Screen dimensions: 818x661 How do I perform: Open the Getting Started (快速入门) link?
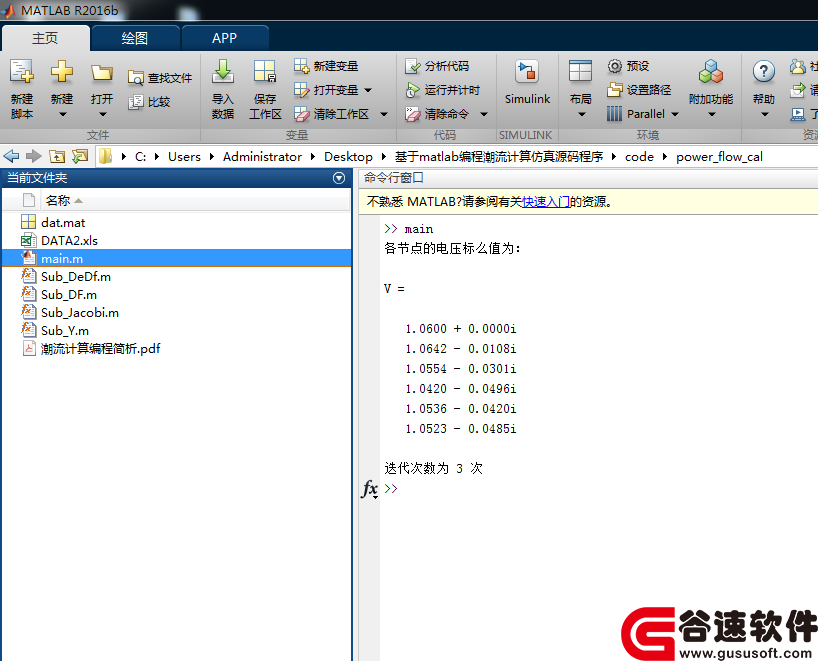(x=546, y=201)
